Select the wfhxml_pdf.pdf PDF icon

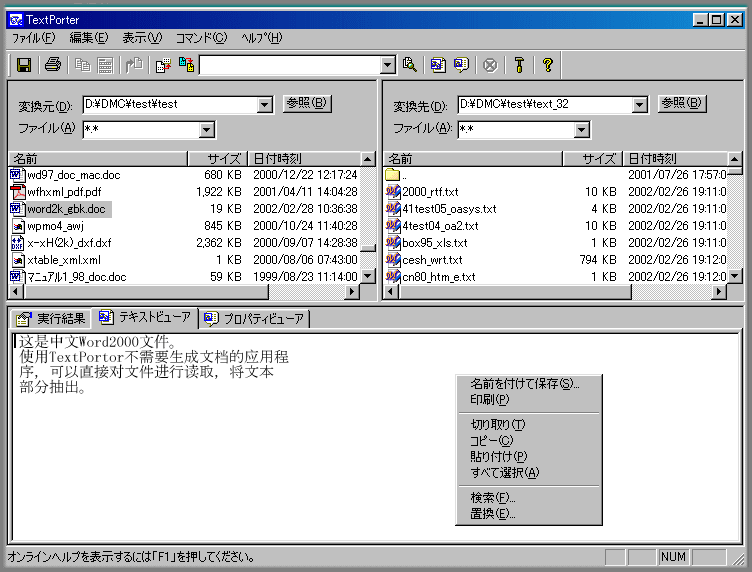[x=17, y=192]
